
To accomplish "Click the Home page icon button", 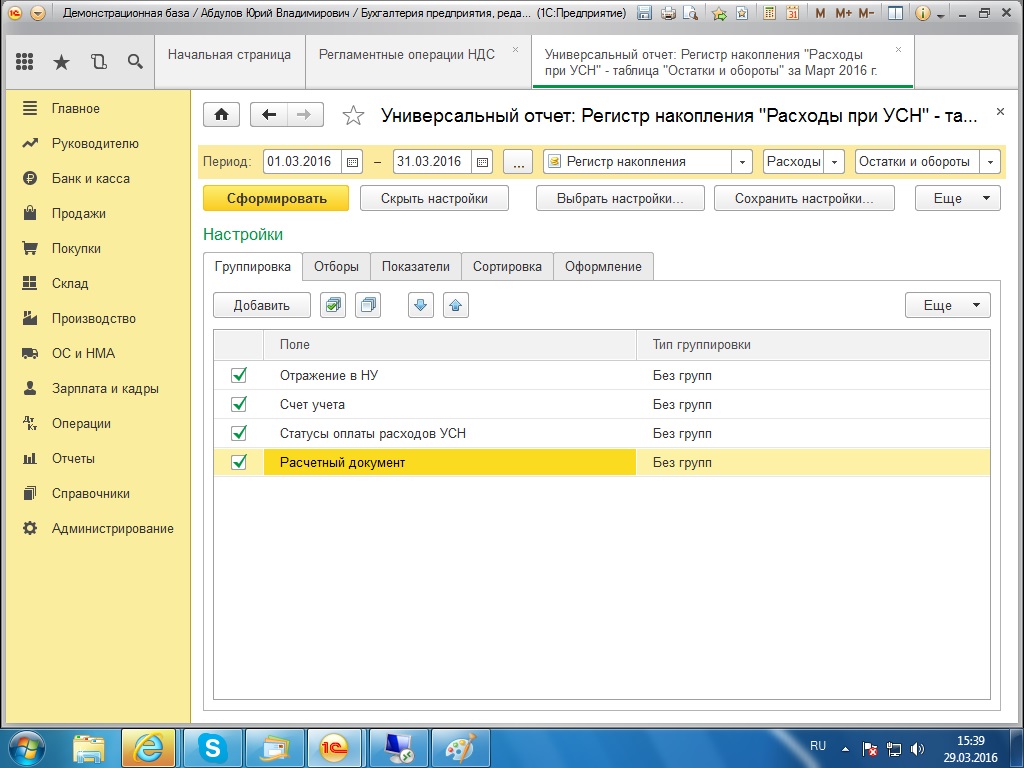I will 221,115.
